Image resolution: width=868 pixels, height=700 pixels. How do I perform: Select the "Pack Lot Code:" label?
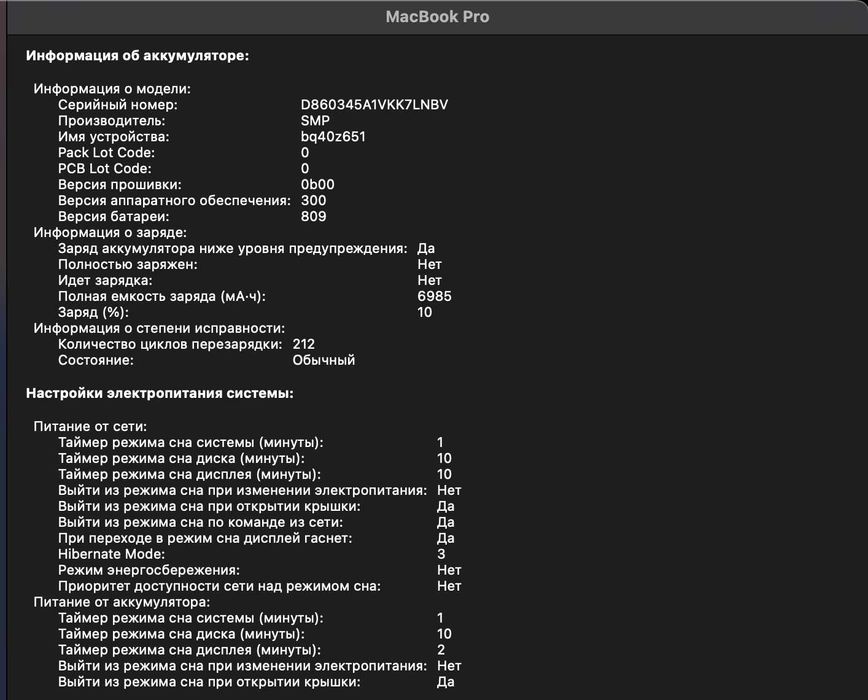click(x=106, y=153)
